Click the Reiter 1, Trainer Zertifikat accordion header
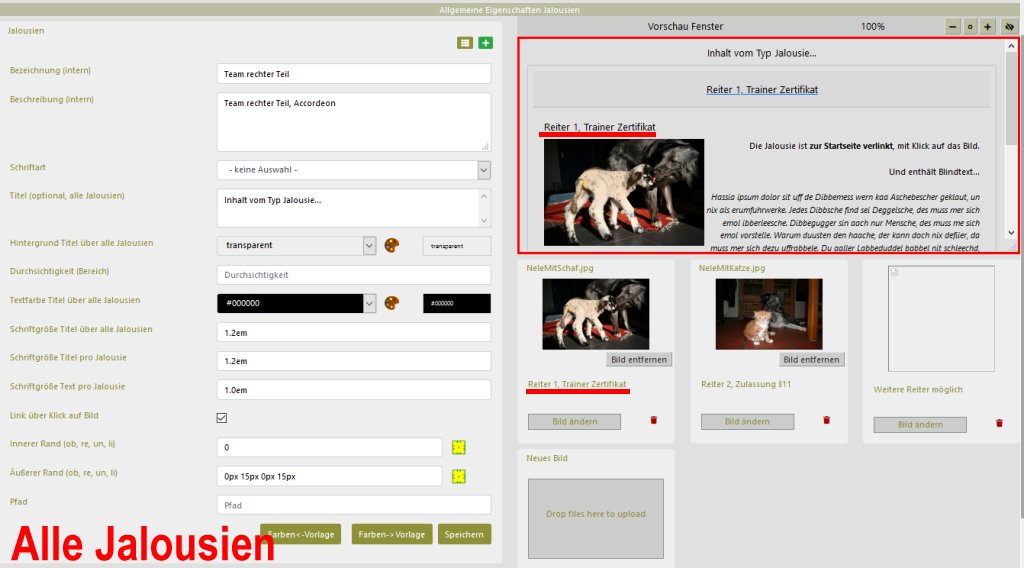Screen dimensions: 1024x568 click(x=762, y=90)
